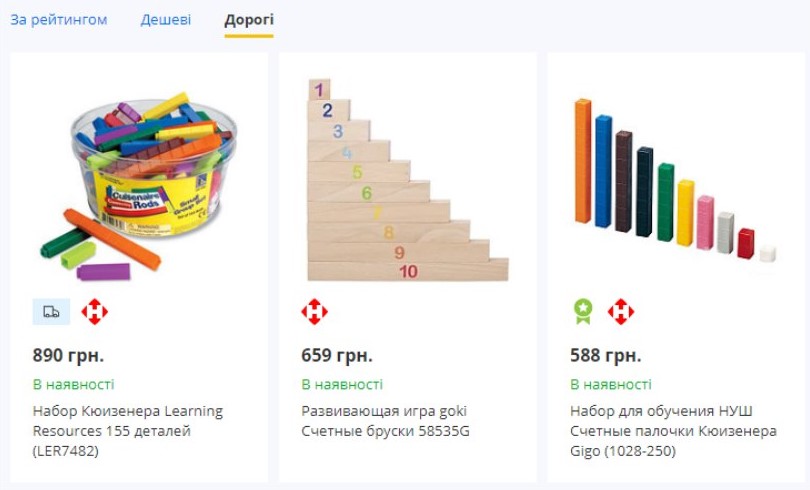
Task: Open Набор для обучения НУШ Gigo link
Action: pos(673,431)
